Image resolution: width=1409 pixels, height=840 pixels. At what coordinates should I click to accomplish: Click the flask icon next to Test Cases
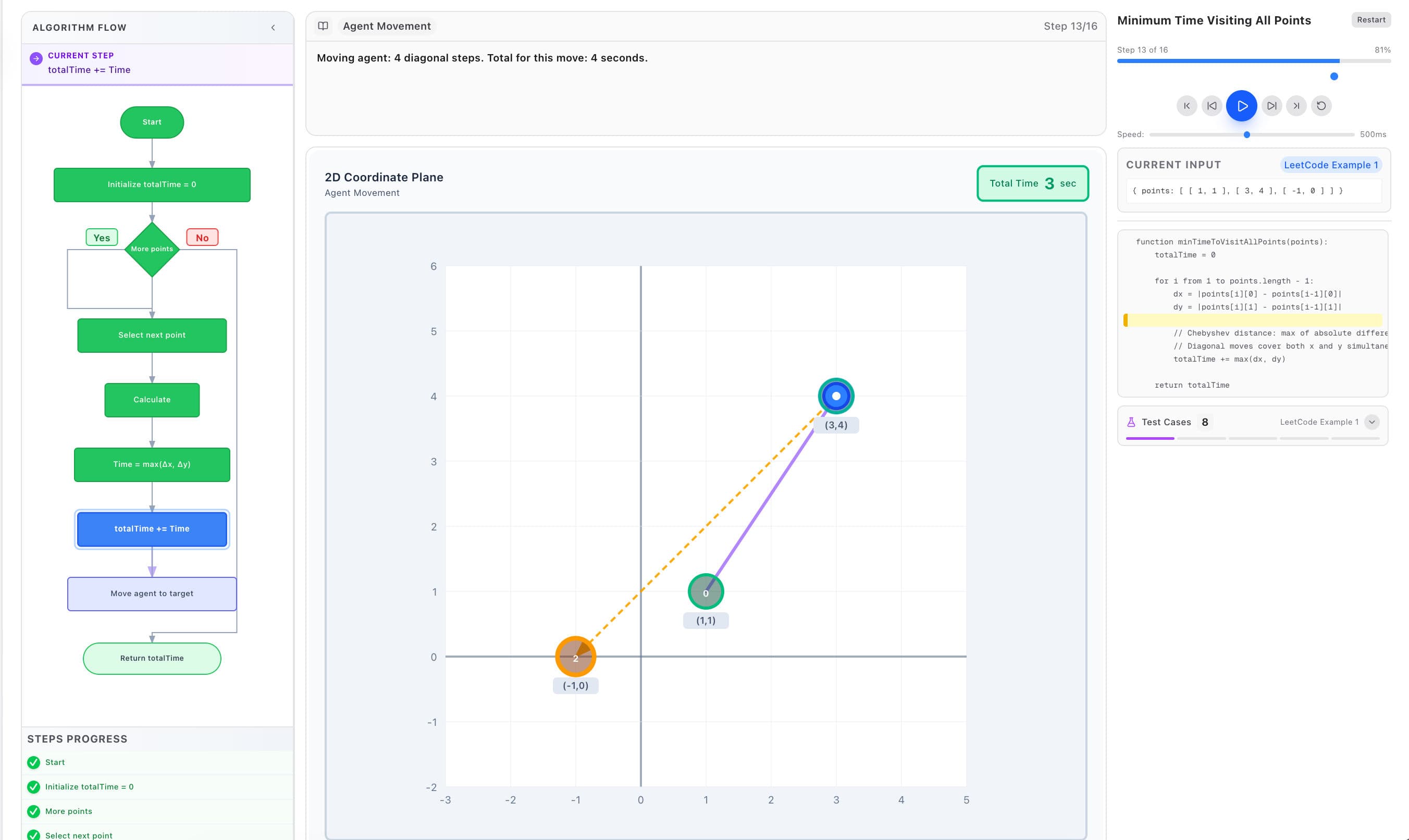[1131, 422]
